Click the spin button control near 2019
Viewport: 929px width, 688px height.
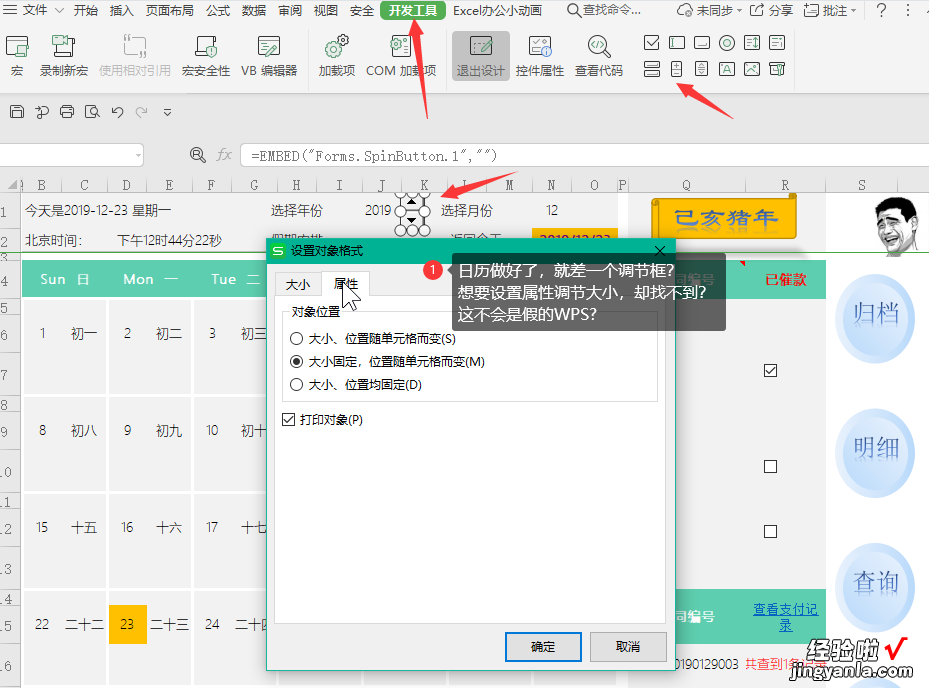[x=412, y=213]
